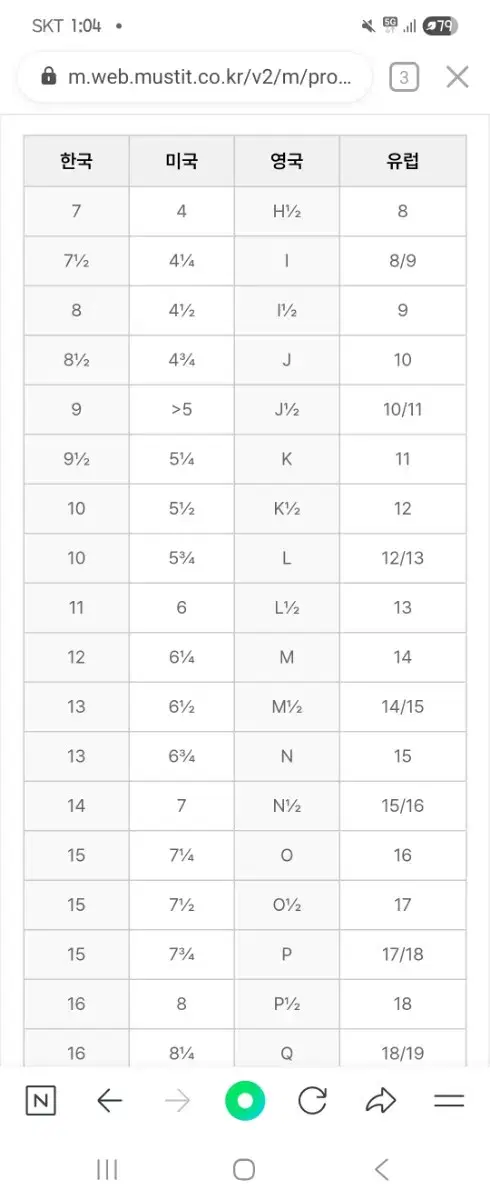The height and width of the screenshot is (1200, 490).
Task: Tap the forward arrow in the browser bar
Action: (x=177, y=1101)
